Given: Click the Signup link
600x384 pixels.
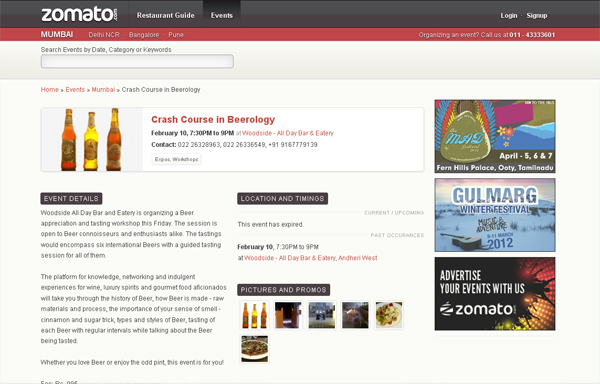Looking at the screenshot, I should [537, 16].
